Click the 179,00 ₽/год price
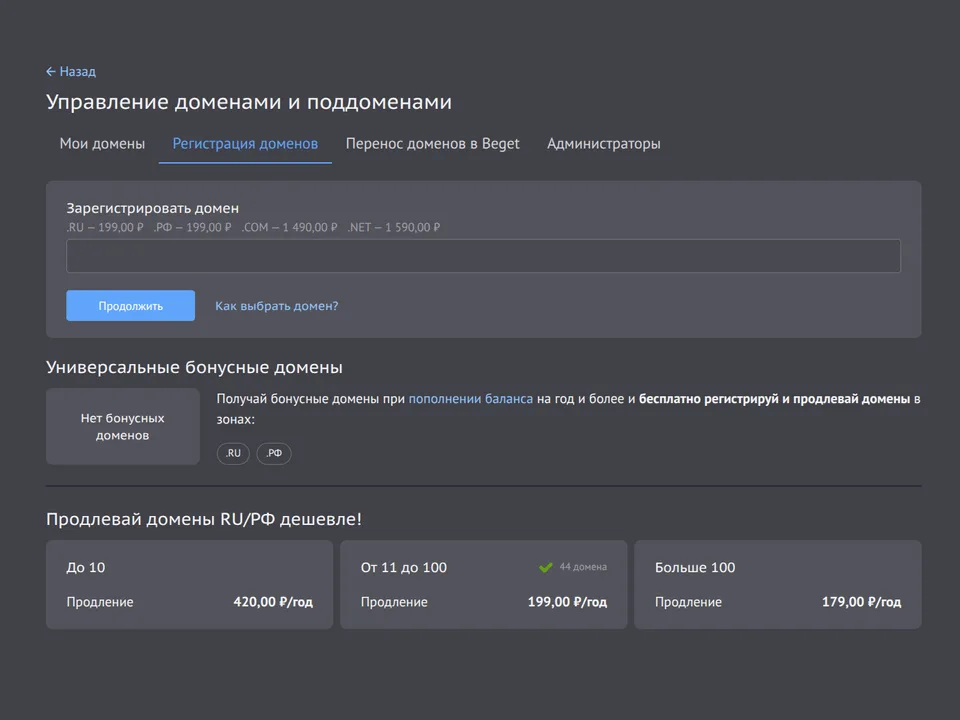Viewport: 960px width, 720px height. tap(861, 602)
